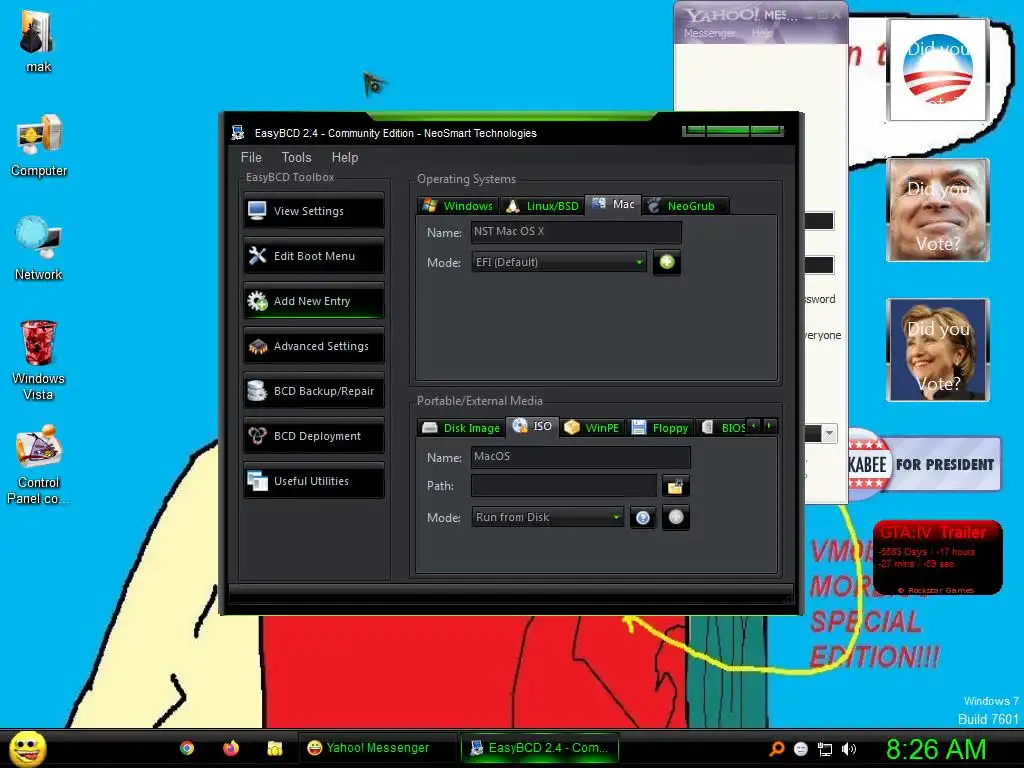
Task: Launch Chrome from the taskbar
Action: [187, 748]
